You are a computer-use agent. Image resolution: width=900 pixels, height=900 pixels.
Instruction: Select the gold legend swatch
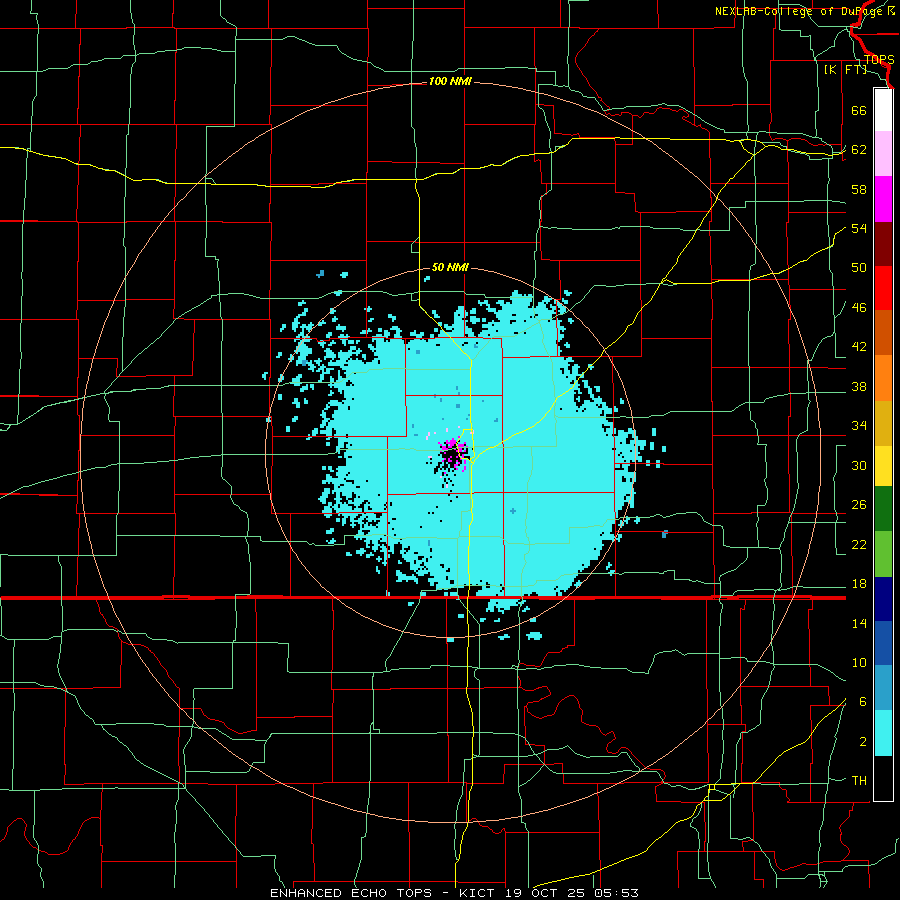pos(883,423)
